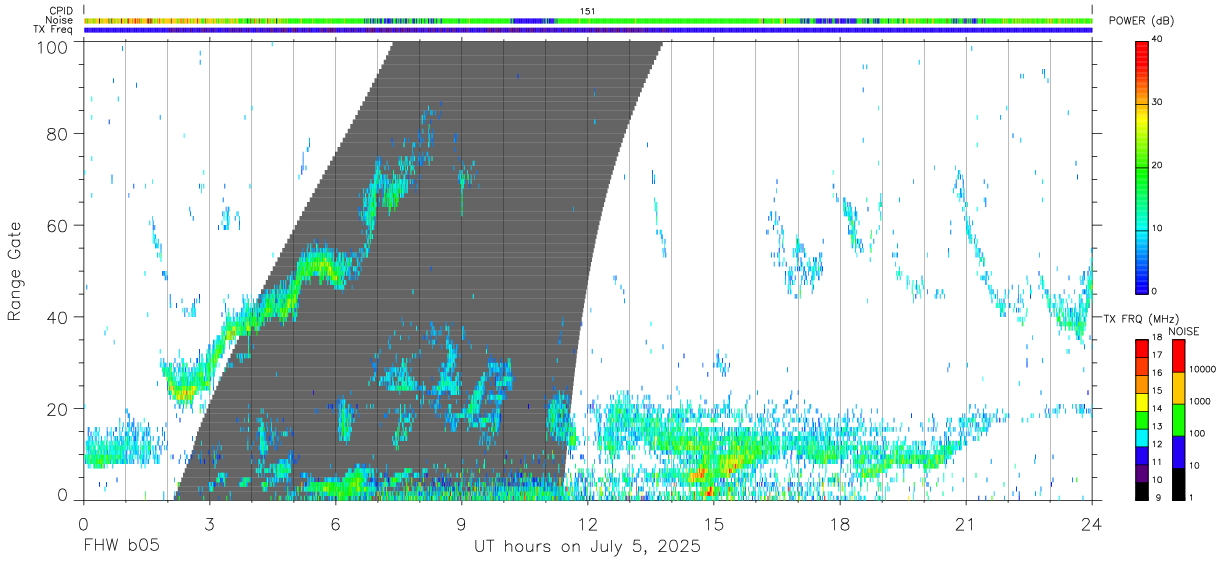Click the CPID label at top left
Image resolution: width=1228 pixels, height=567 pixels.
[x=61, y=10]
